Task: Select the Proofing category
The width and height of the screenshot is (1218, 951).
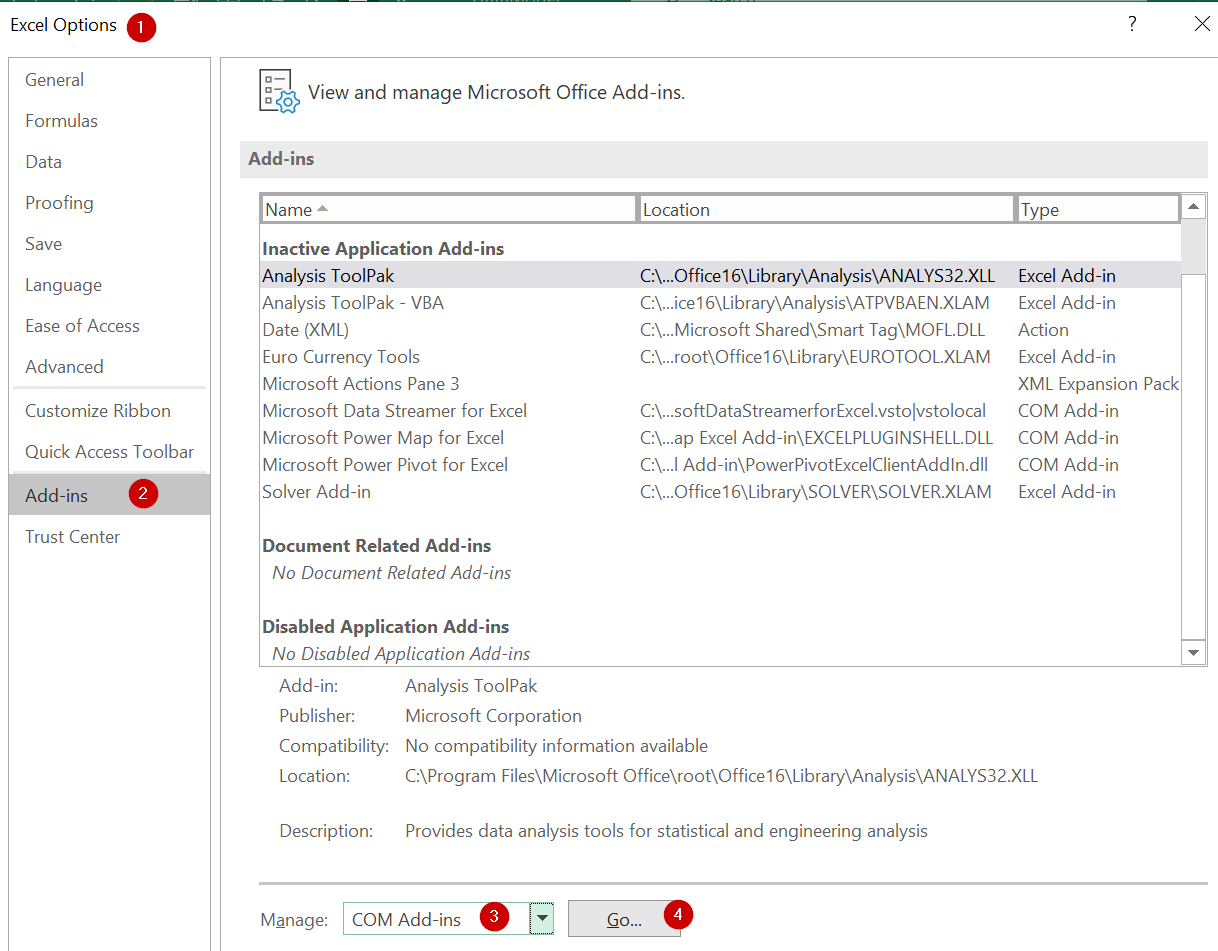Action: coord(59,202)
